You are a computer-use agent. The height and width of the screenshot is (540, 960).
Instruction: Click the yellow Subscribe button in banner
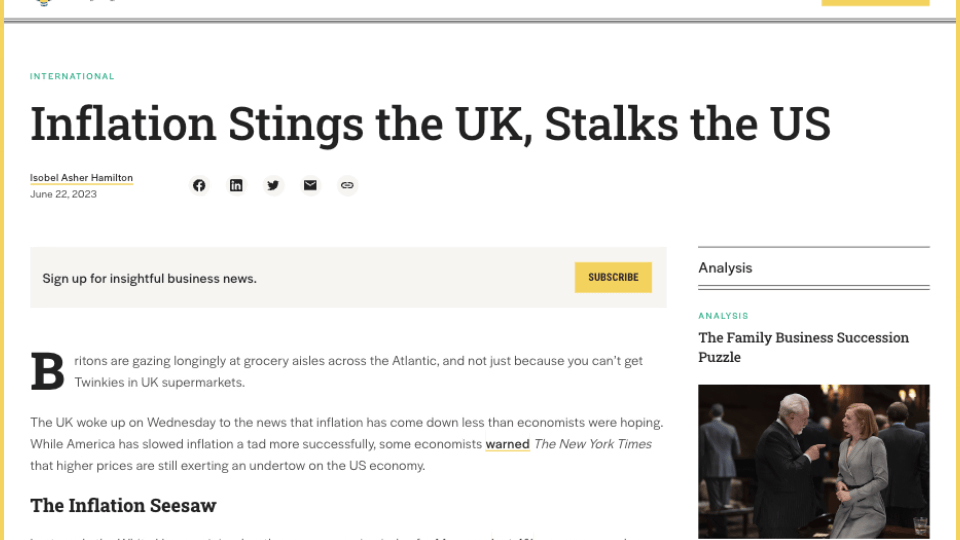pyautogui.click(x=613, y=277)
